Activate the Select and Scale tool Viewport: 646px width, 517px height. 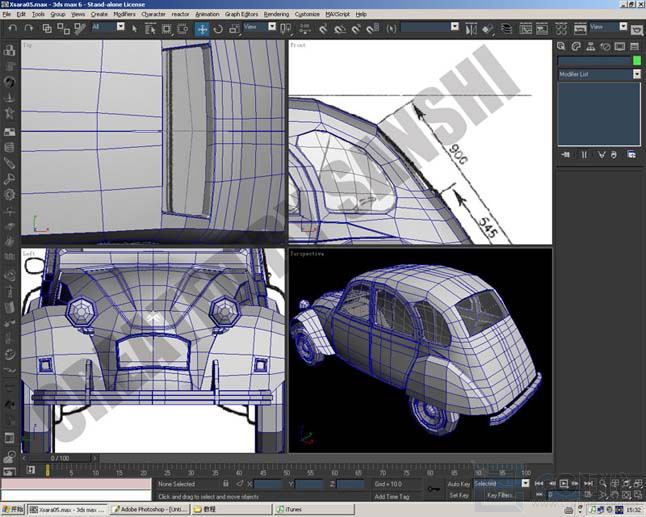[234, 29]
